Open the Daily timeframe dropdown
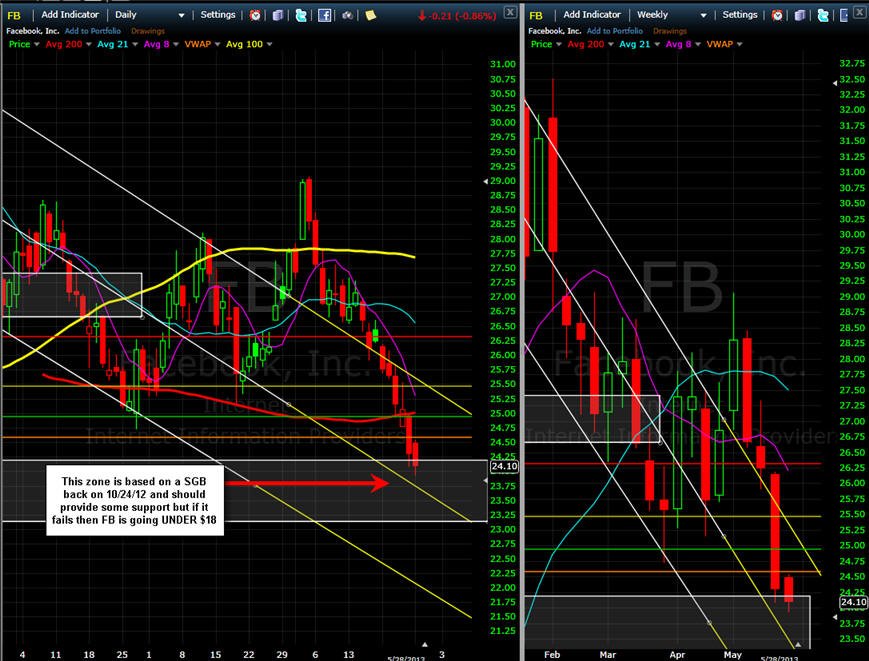Viewport: 869px width, 661px height. pyautogui.click(x=150, y=15)
